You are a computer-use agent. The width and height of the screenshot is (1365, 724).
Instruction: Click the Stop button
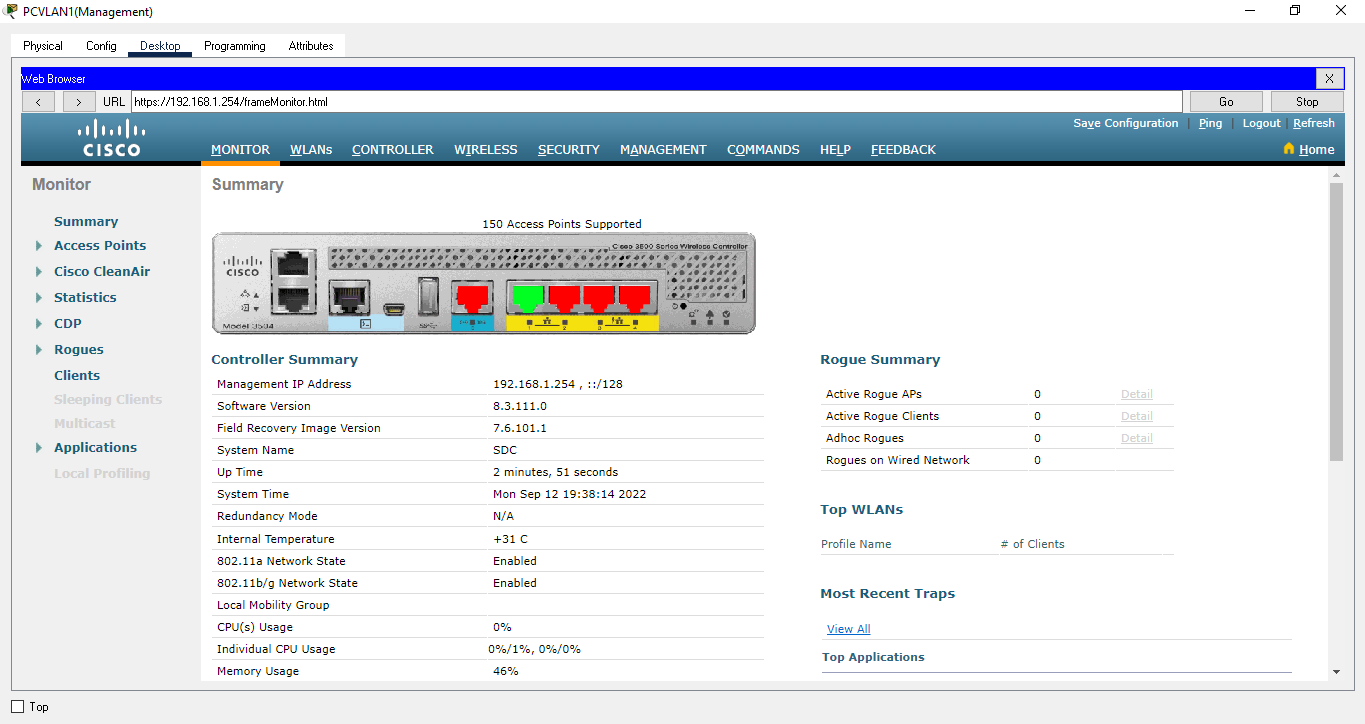(x=1307, y=101)
